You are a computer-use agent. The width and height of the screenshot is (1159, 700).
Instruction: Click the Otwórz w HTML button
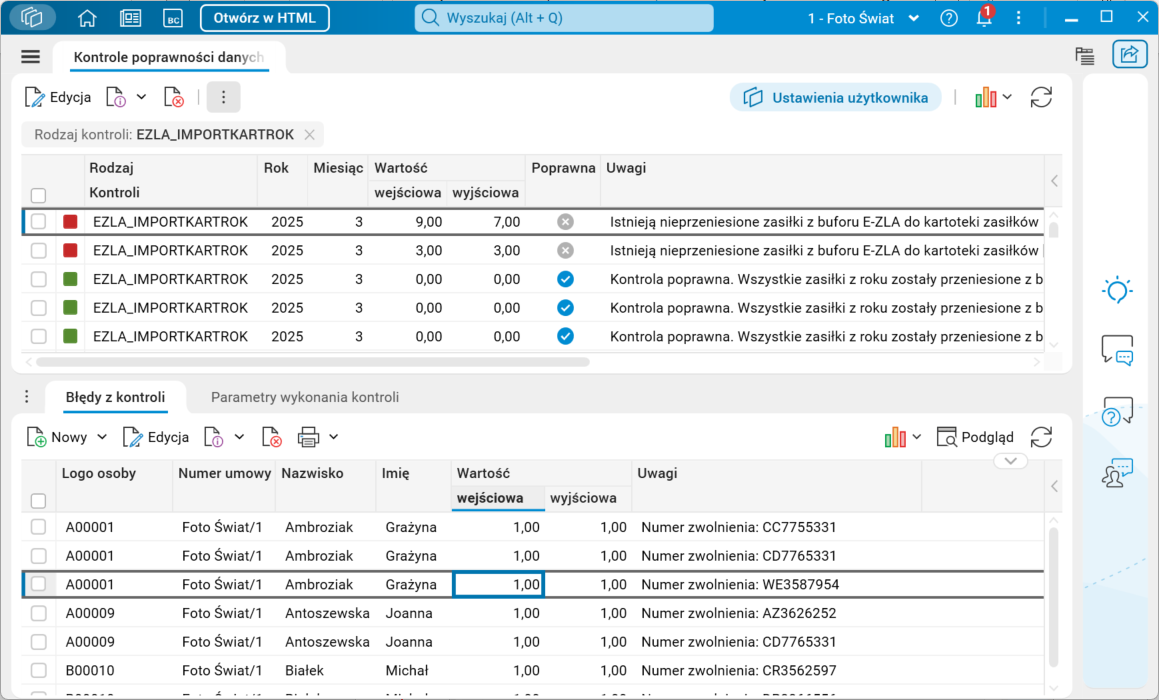click(x=265, y=18)
